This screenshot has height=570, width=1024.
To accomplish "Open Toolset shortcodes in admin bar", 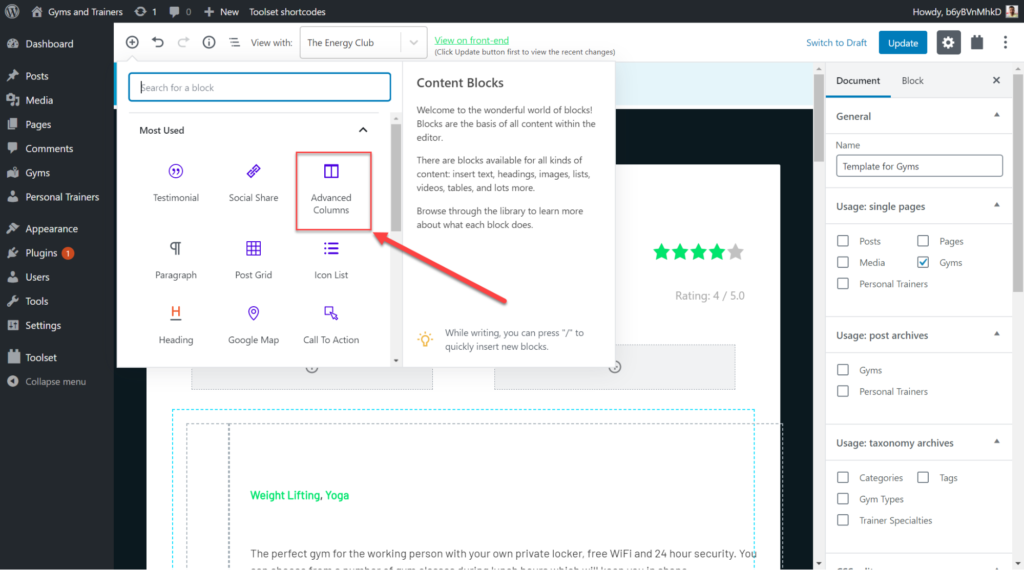I will [x=287, y=12].
